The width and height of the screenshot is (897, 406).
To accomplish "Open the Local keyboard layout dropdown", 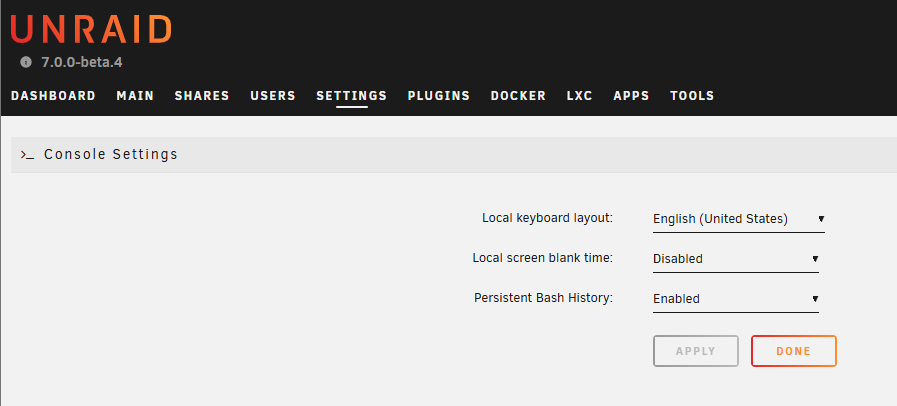I will click(739, 219).
